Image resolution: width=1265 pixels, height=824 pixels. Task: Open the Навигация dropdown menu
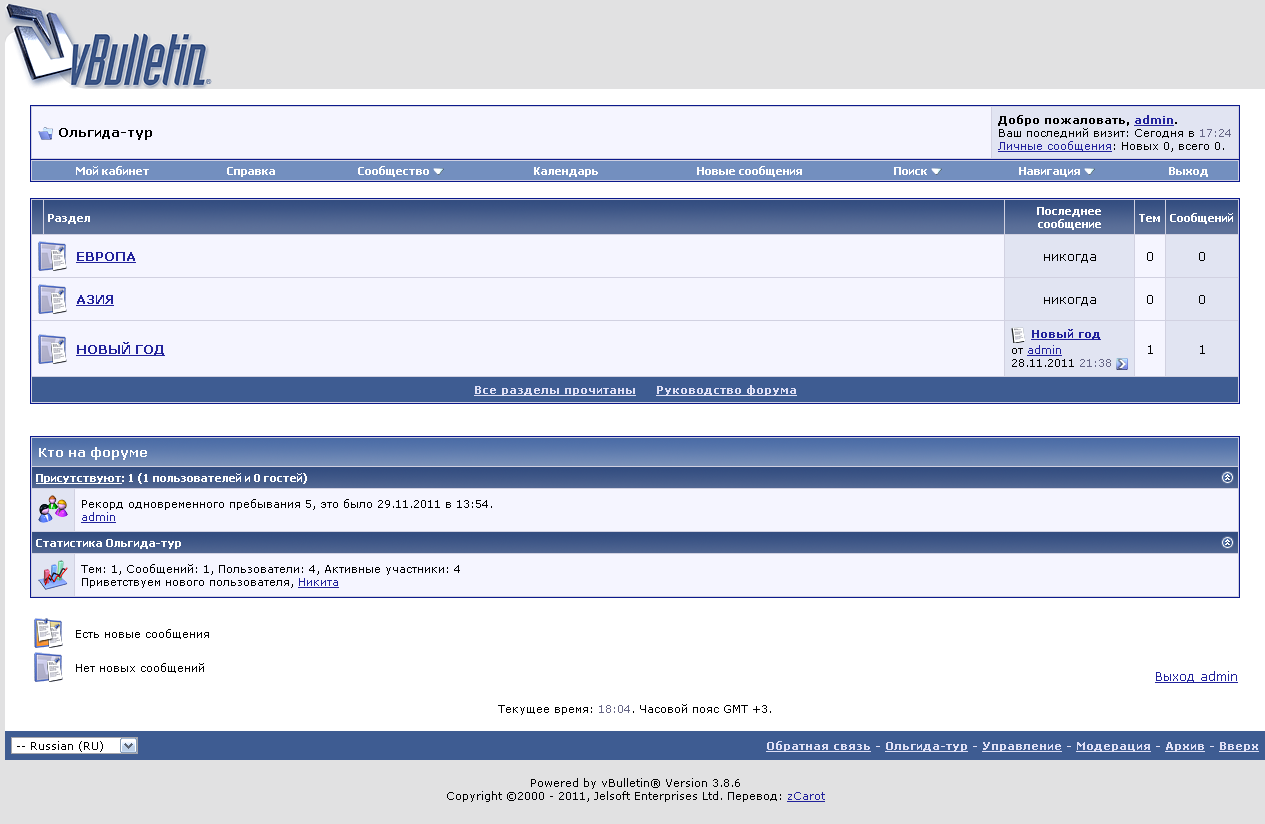[1056, 171]
